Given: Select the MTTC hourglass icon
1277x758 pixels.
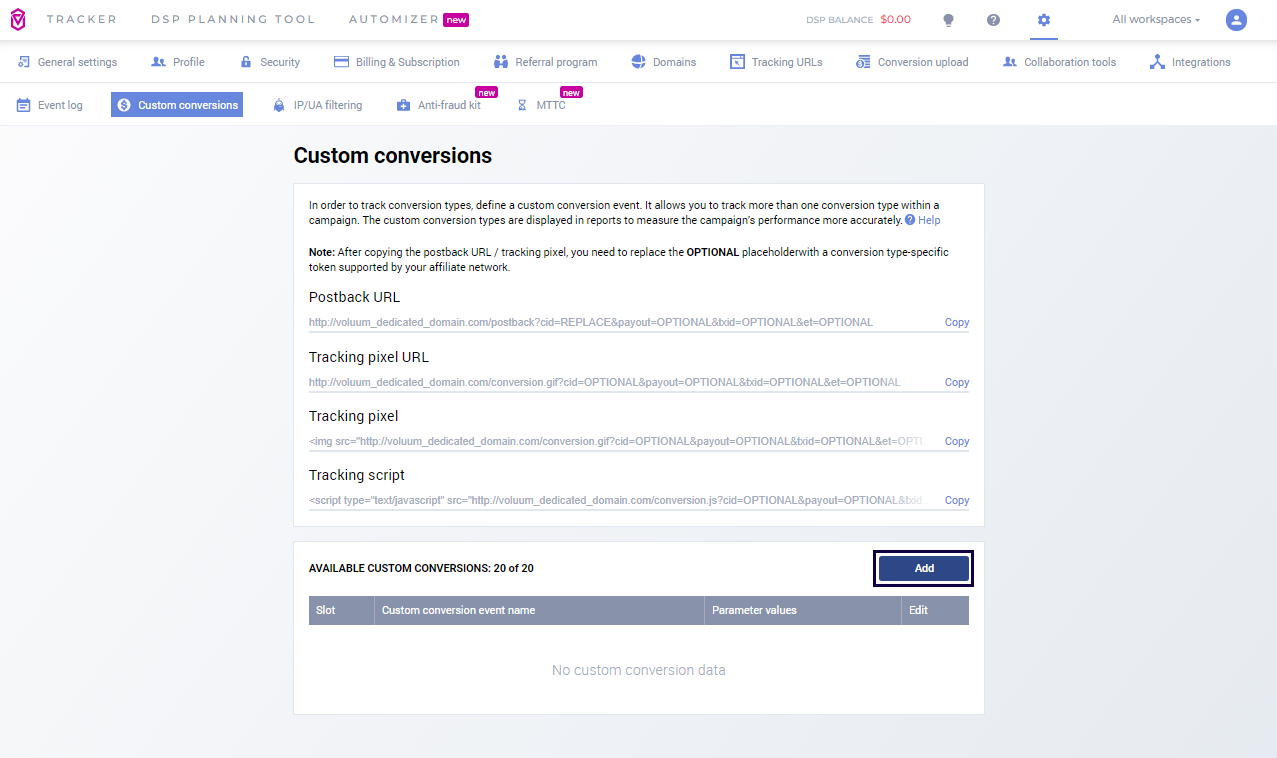Looking at the screenshot, I should (521, 104).
